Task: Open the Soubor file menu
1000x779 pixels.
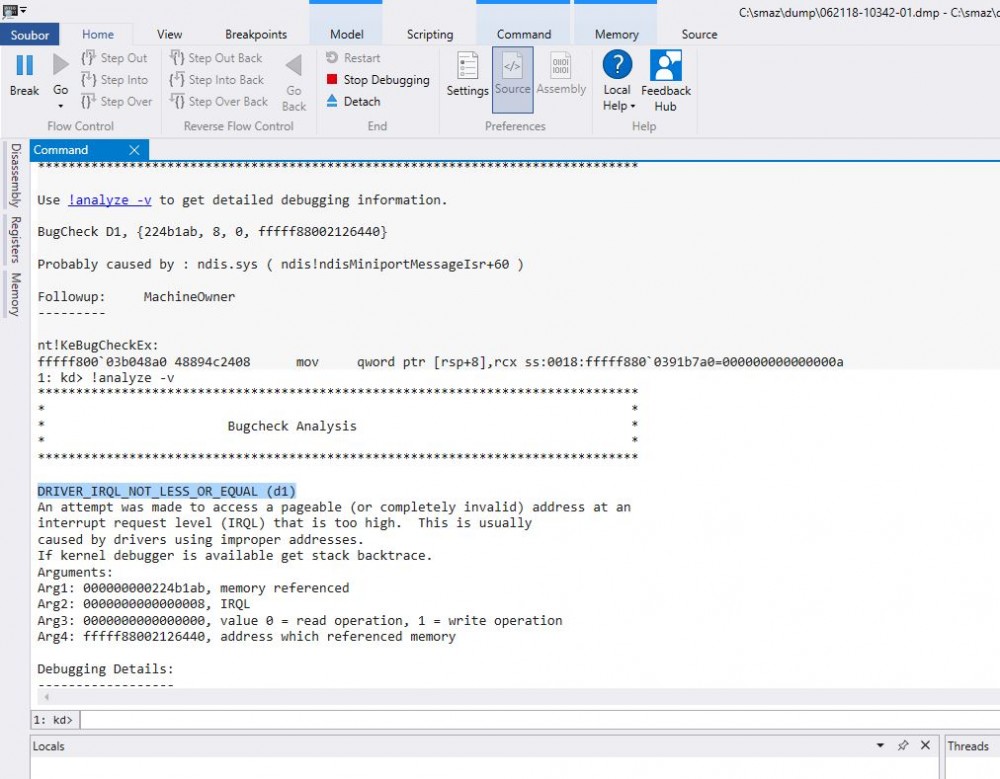Action: [x=30, y=34]
